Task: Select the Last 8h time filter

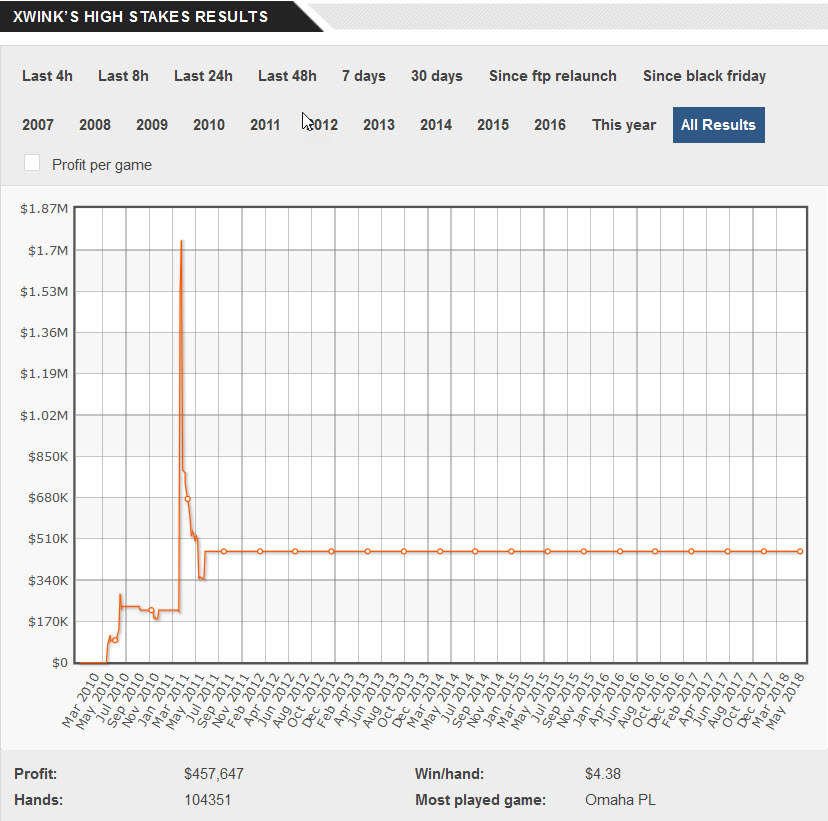Action: pos(123,76)
